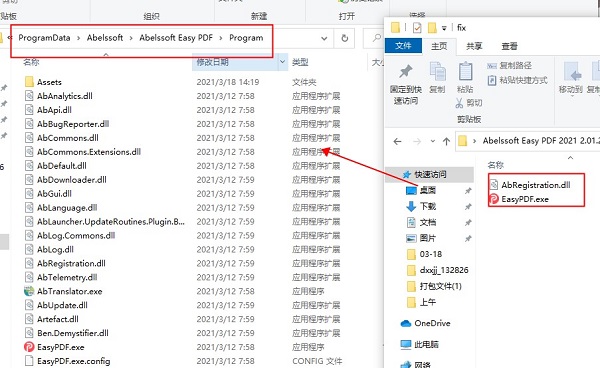Click the search magnifier icon
The image size is (600, 368).
(377, 38)
